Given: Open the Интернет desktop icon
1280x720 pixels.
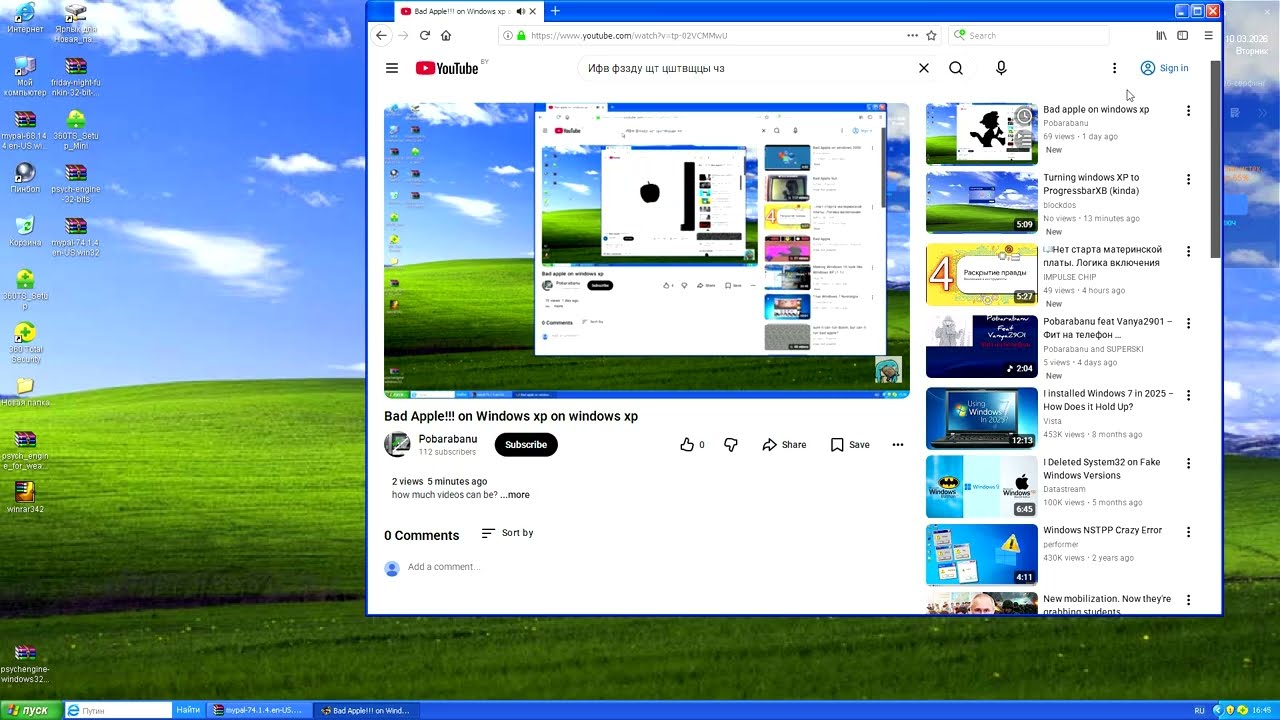Looking at the screenshot, I should [25, 18].
